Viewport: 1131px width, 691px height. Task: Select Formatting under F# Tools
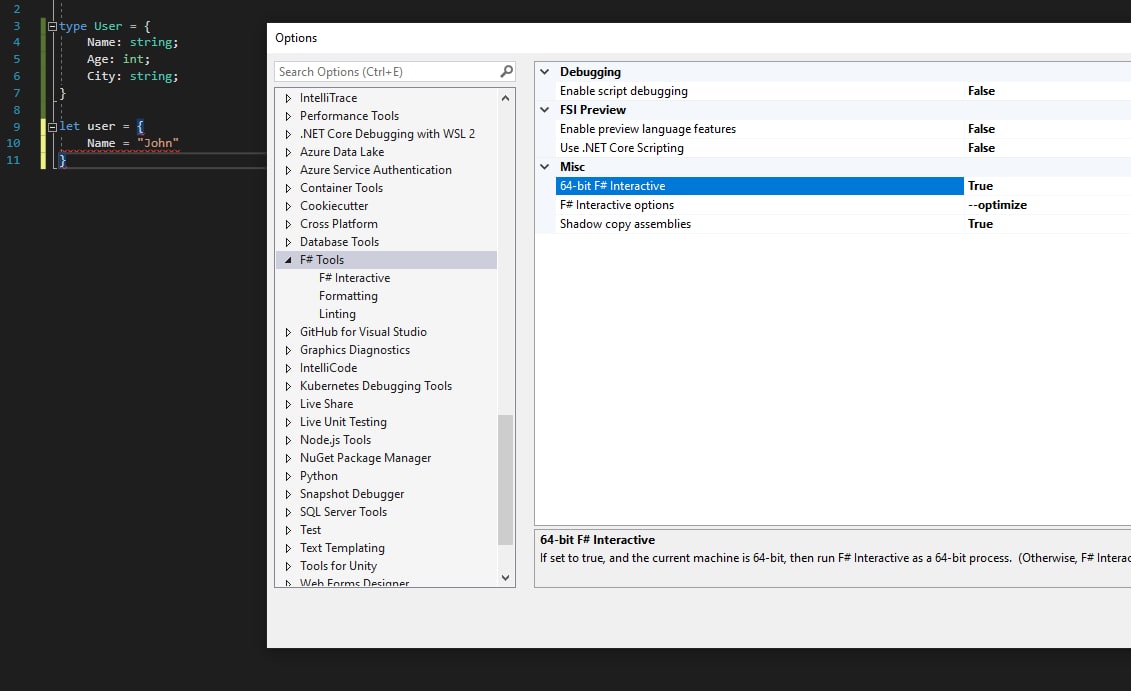coord(348,296)
